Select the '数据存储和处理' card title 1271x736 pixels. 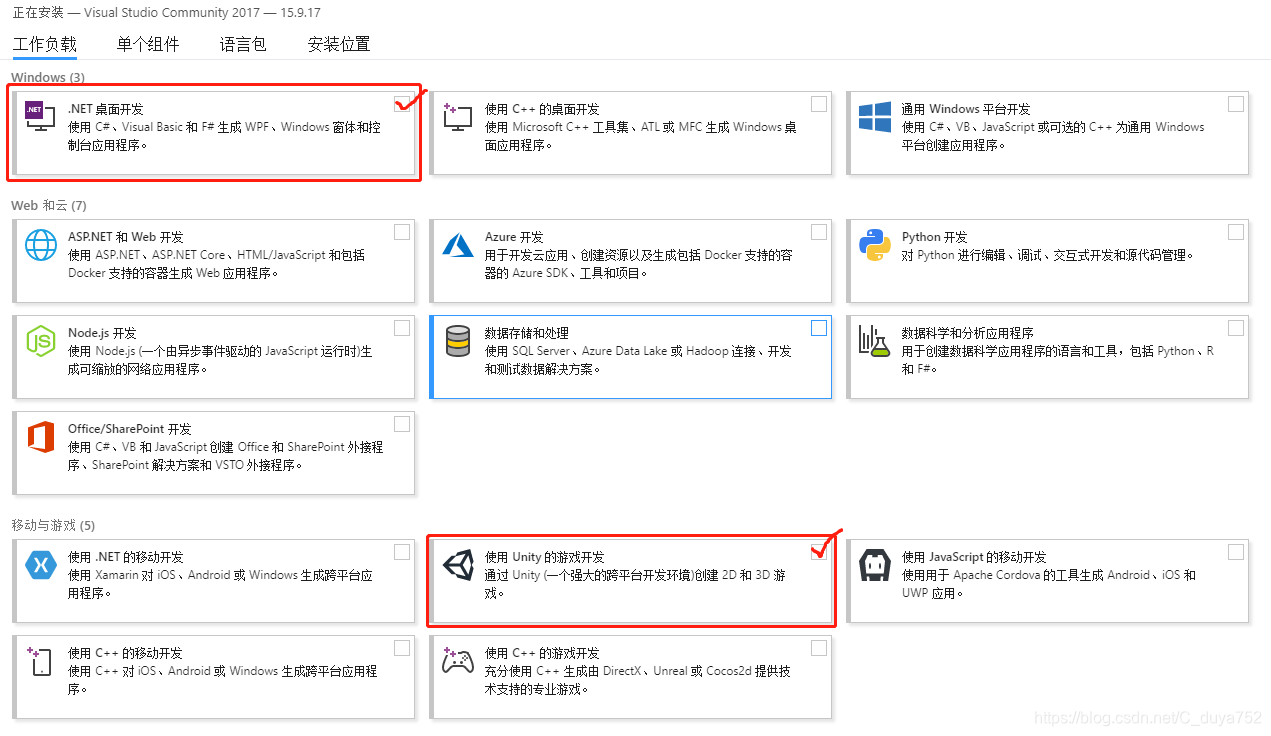(527, 333)
